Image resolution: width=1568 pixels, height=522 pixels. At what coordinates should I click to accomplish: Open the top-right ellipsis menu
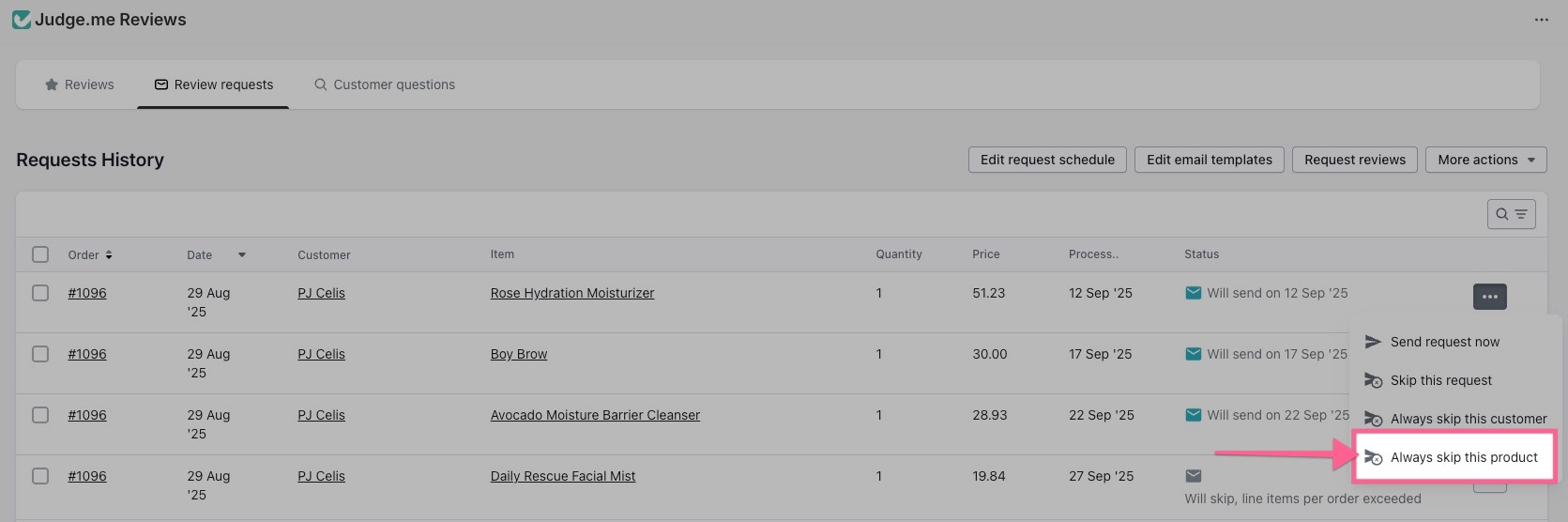[1541, 20]
